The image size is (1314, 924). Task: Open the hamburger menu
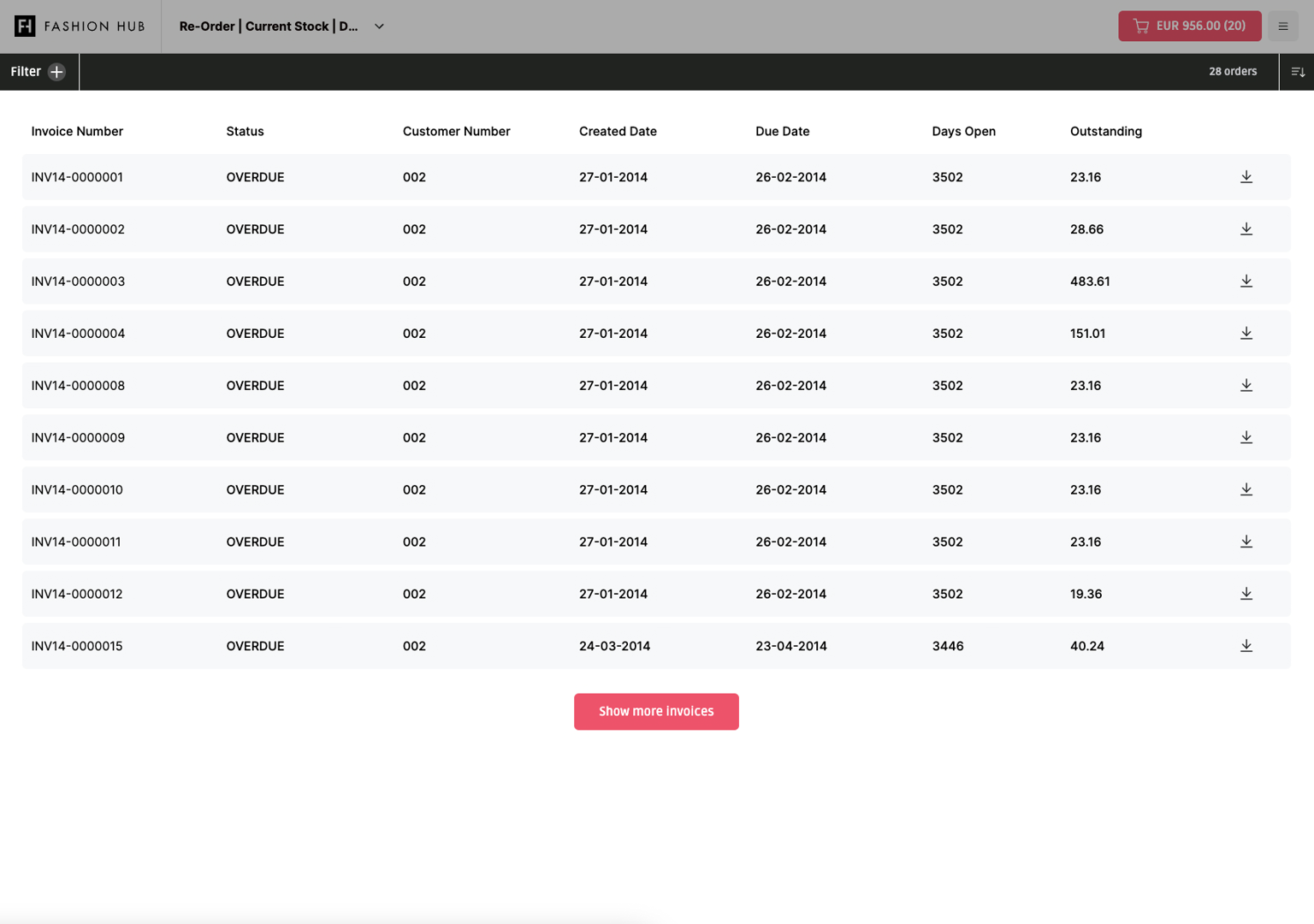1282,27
